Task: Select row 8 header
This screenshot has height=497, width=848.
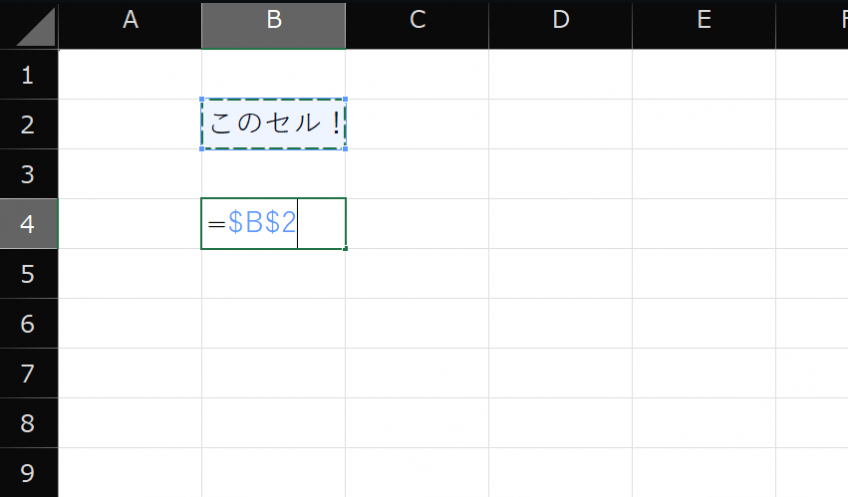Action: click(x=28, y=423)
